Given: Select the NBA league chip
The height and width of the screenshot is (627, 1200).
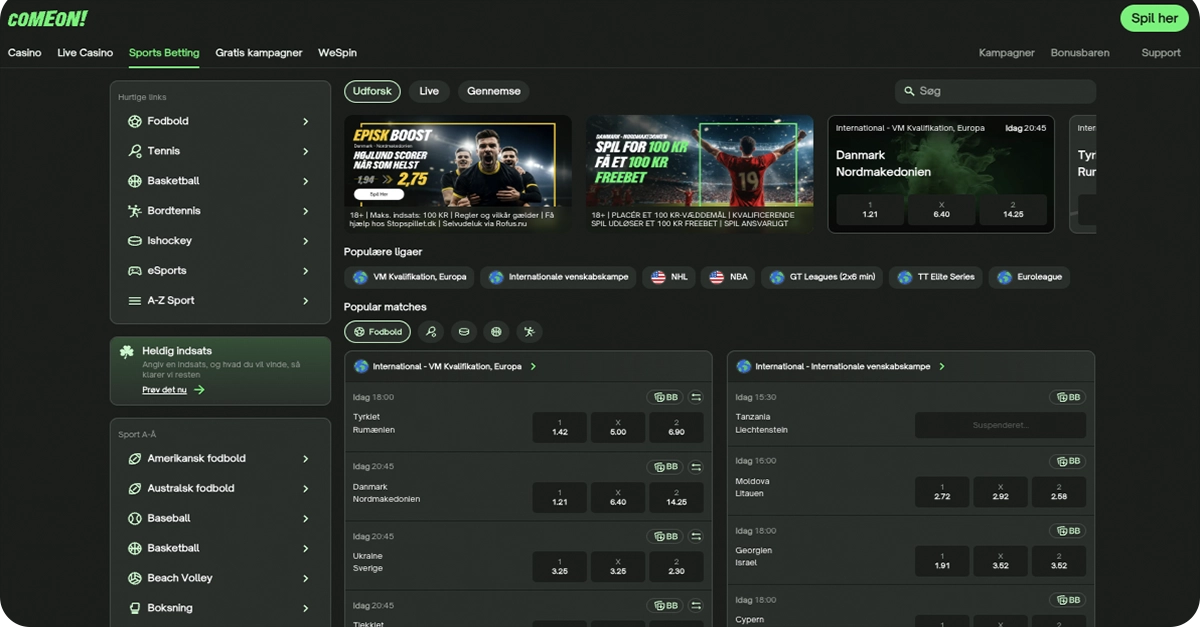Looking at the screenshot, I should tap(728, 277).
